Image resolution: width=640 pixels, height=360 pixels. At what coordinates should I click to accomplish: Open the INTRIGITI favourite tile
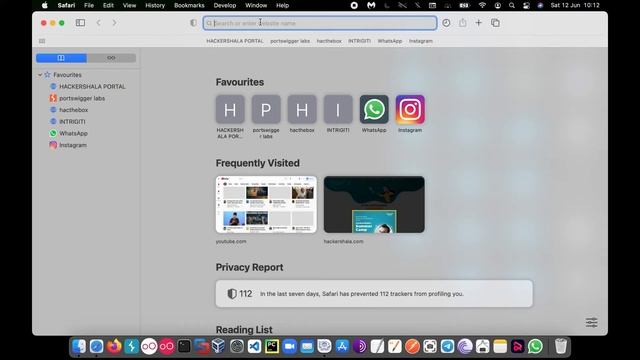[338, 109]
